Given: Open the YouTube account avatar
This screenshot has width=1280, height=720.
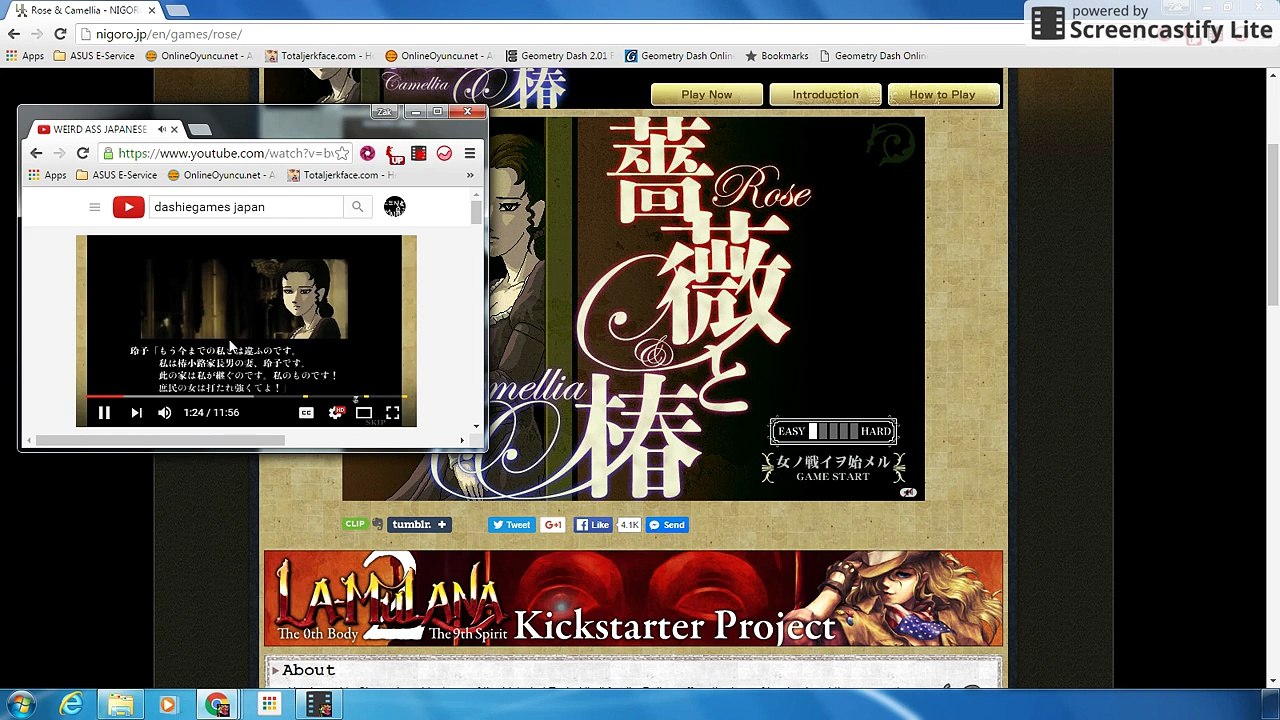Looking at the screenshot, I should (395, 207).
